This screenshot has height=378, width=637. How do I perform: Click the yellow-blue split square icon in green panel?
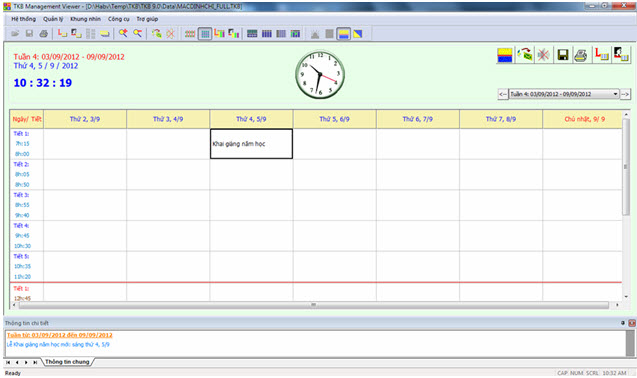[505, 55]
